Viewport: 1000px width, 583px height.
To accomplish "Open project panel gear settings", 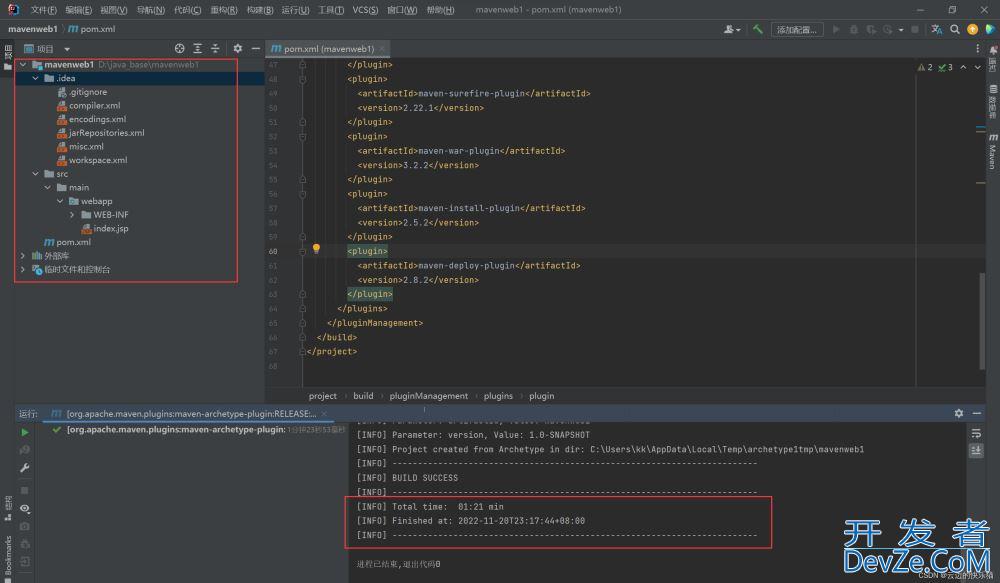I will tap(238, 48).
